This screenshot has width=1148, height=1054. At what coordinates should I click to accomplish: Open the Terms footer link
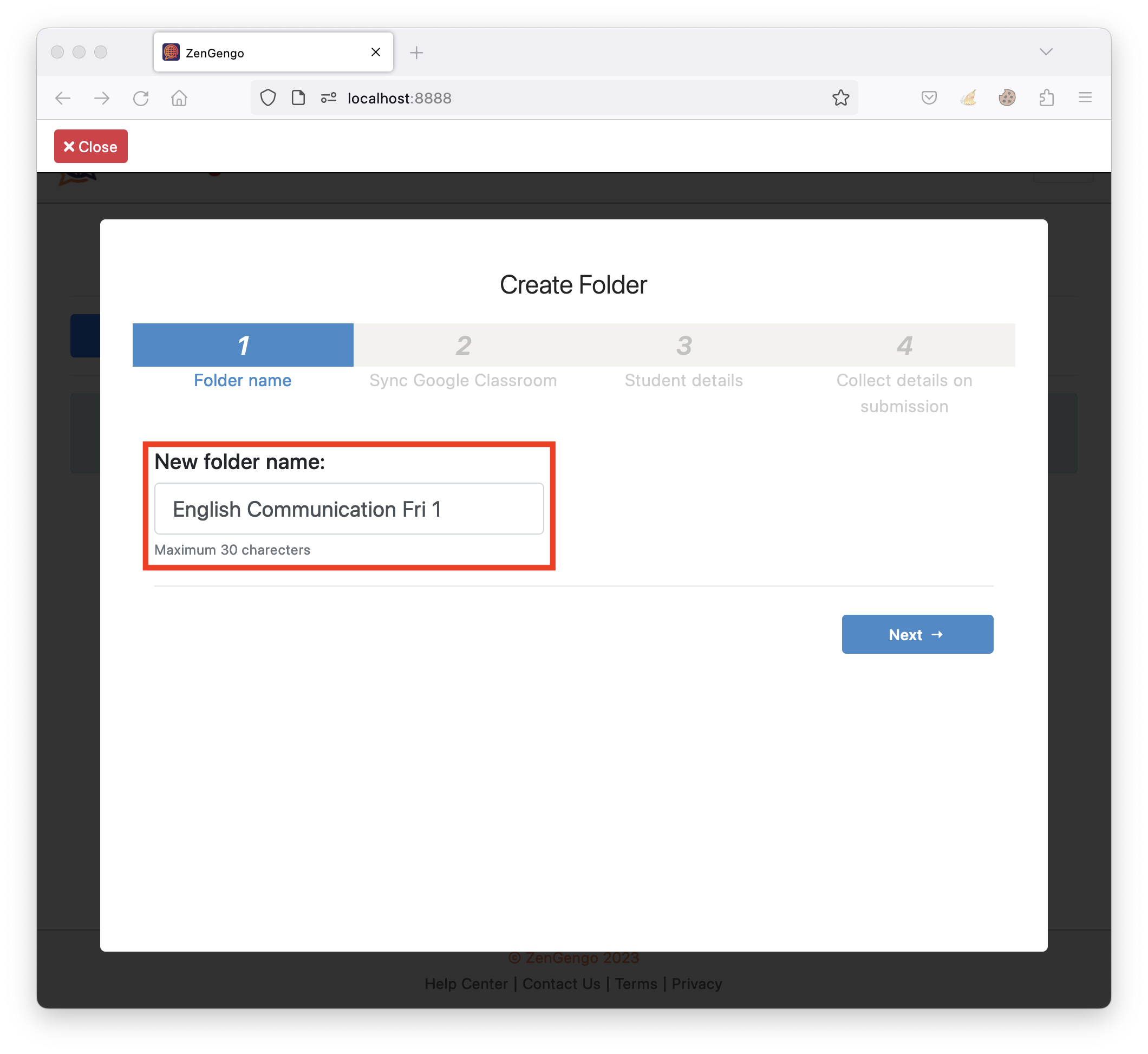636,984
